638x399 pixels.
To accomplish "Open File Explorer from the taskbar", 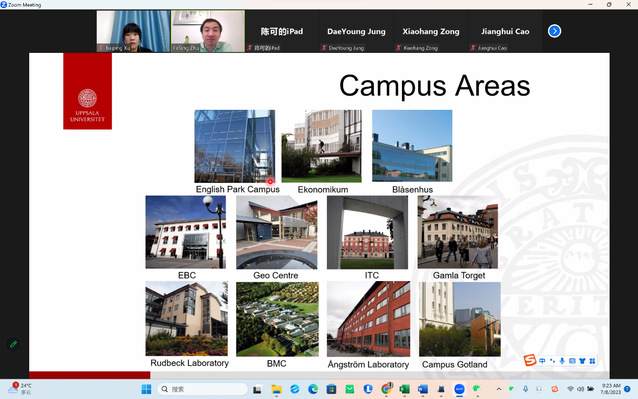I will (x=276, y=389).
